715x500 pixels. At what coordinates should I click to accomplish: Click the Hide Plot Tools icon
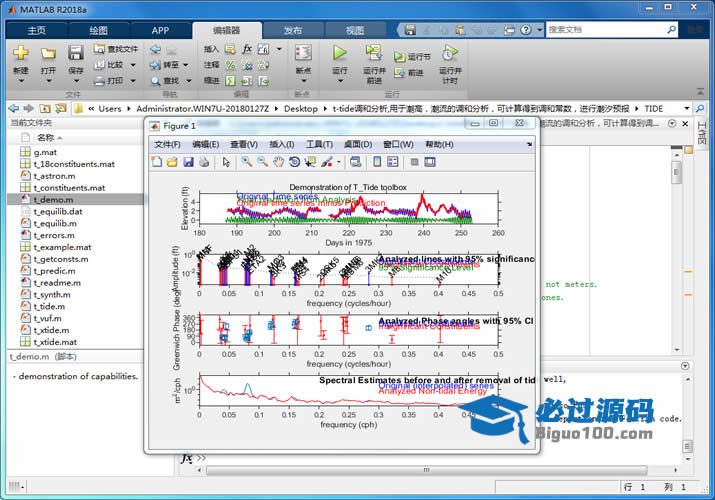tap(414, 162)
